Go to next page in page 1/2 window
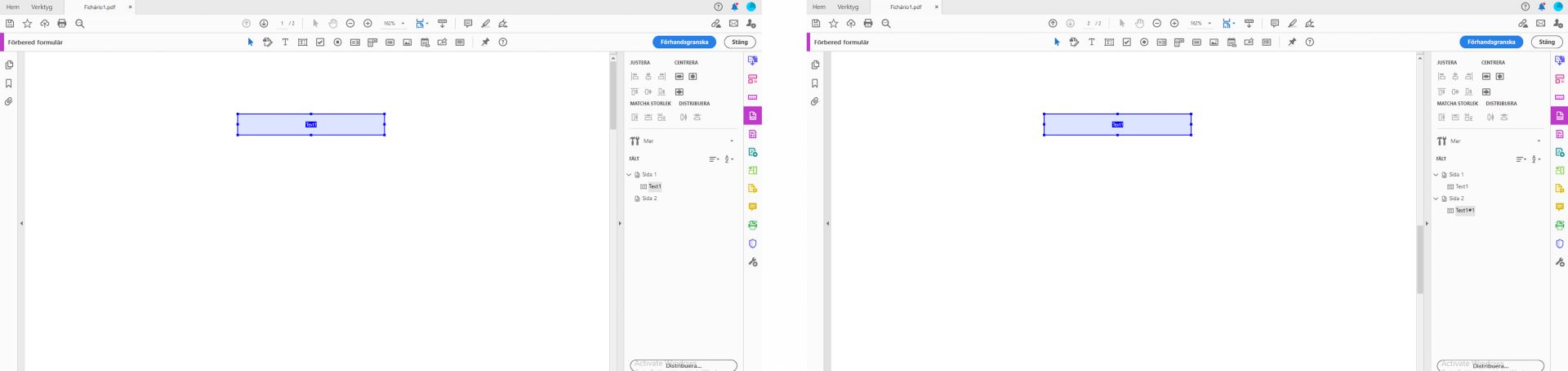Screen dimensions: 1568x371 [x=264, y=24]
